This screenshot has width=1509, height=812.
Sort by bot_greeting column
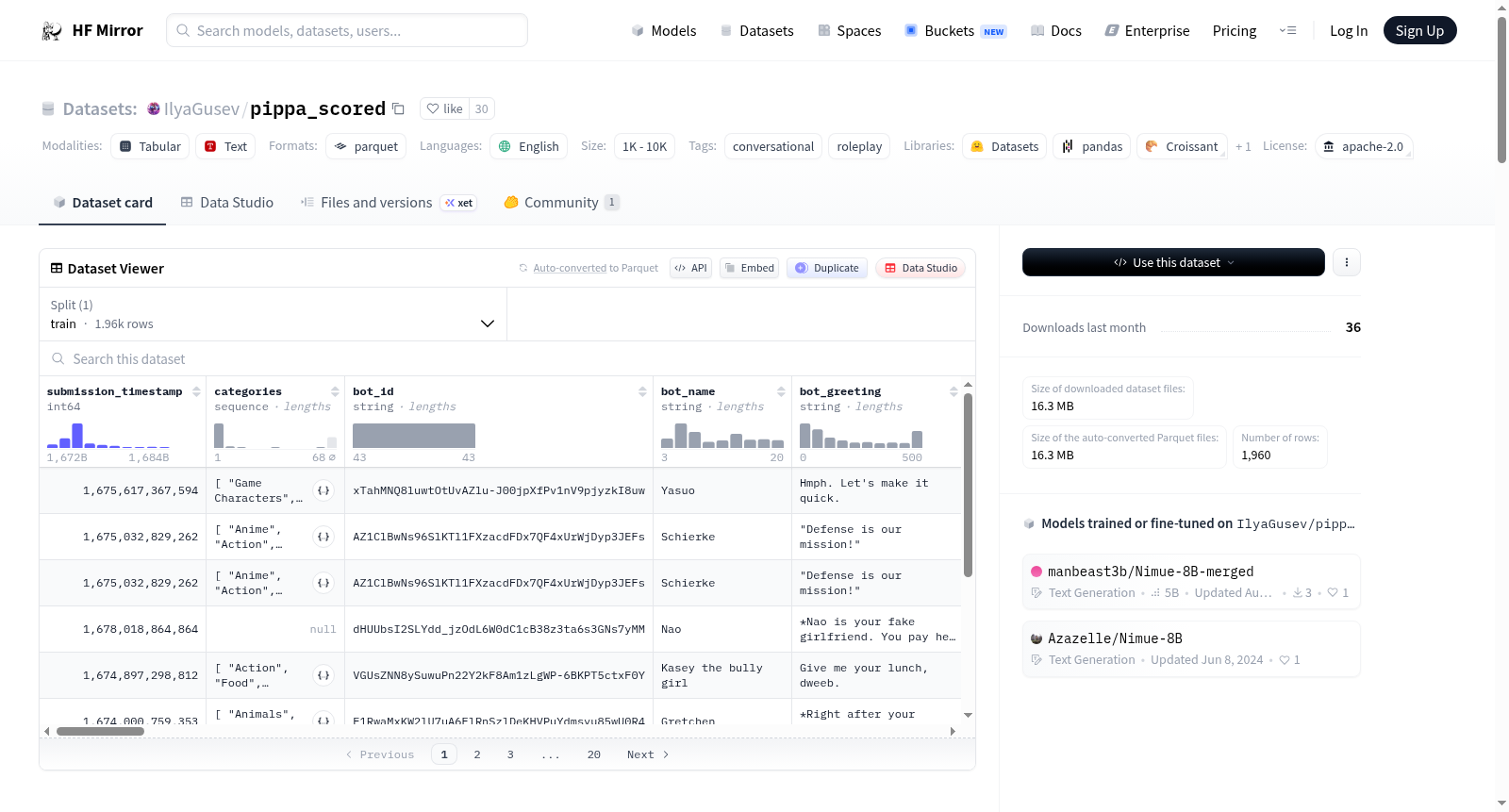(x=953, y=391)
